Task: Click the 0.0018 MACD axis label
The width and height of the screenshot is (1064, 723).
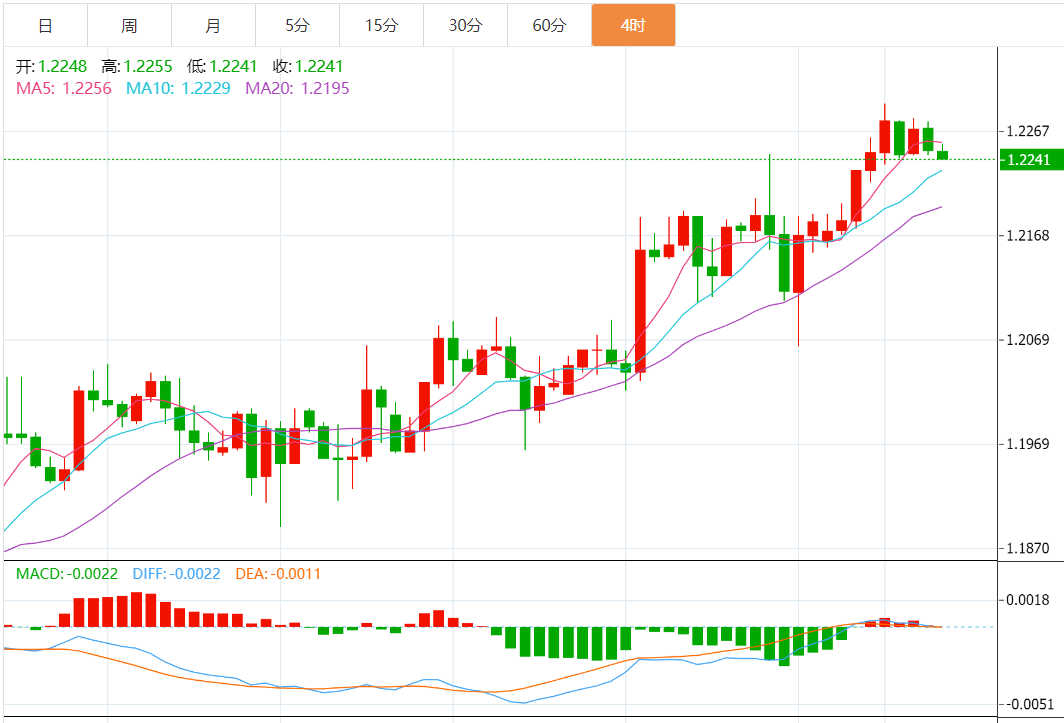Action: click(x=1028, y=599)
